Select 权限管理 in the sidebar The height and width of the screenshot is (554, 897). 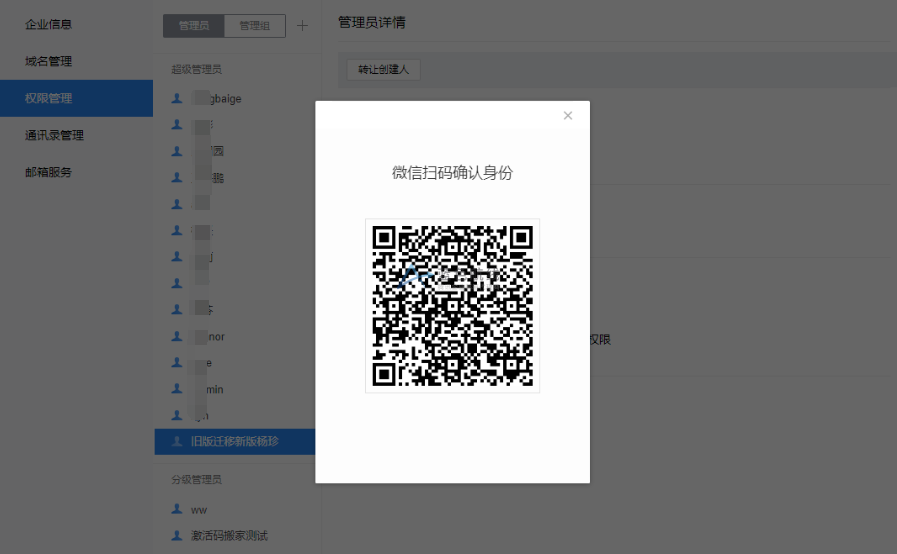tap(76, 98)
